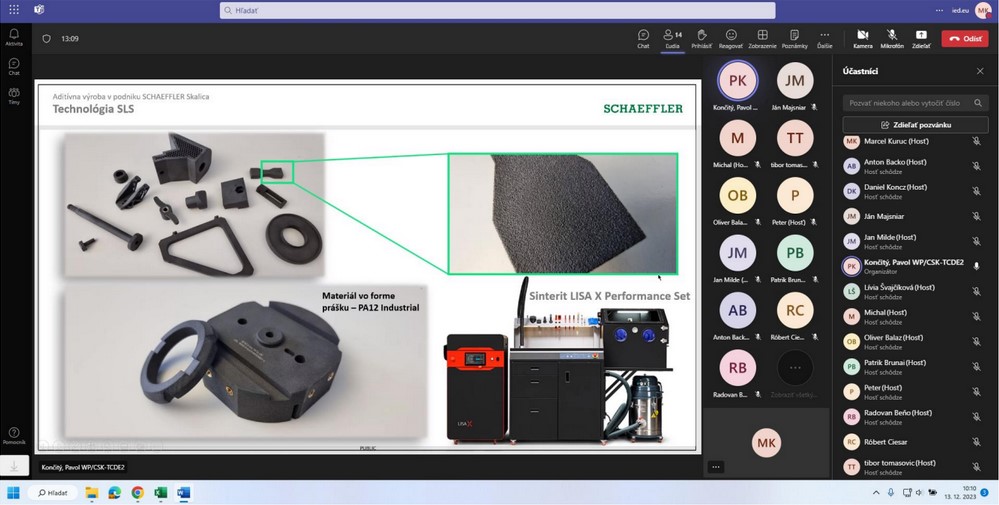
Task: Open the Reagovať reactions icon
Action: (x=731, y=38)
